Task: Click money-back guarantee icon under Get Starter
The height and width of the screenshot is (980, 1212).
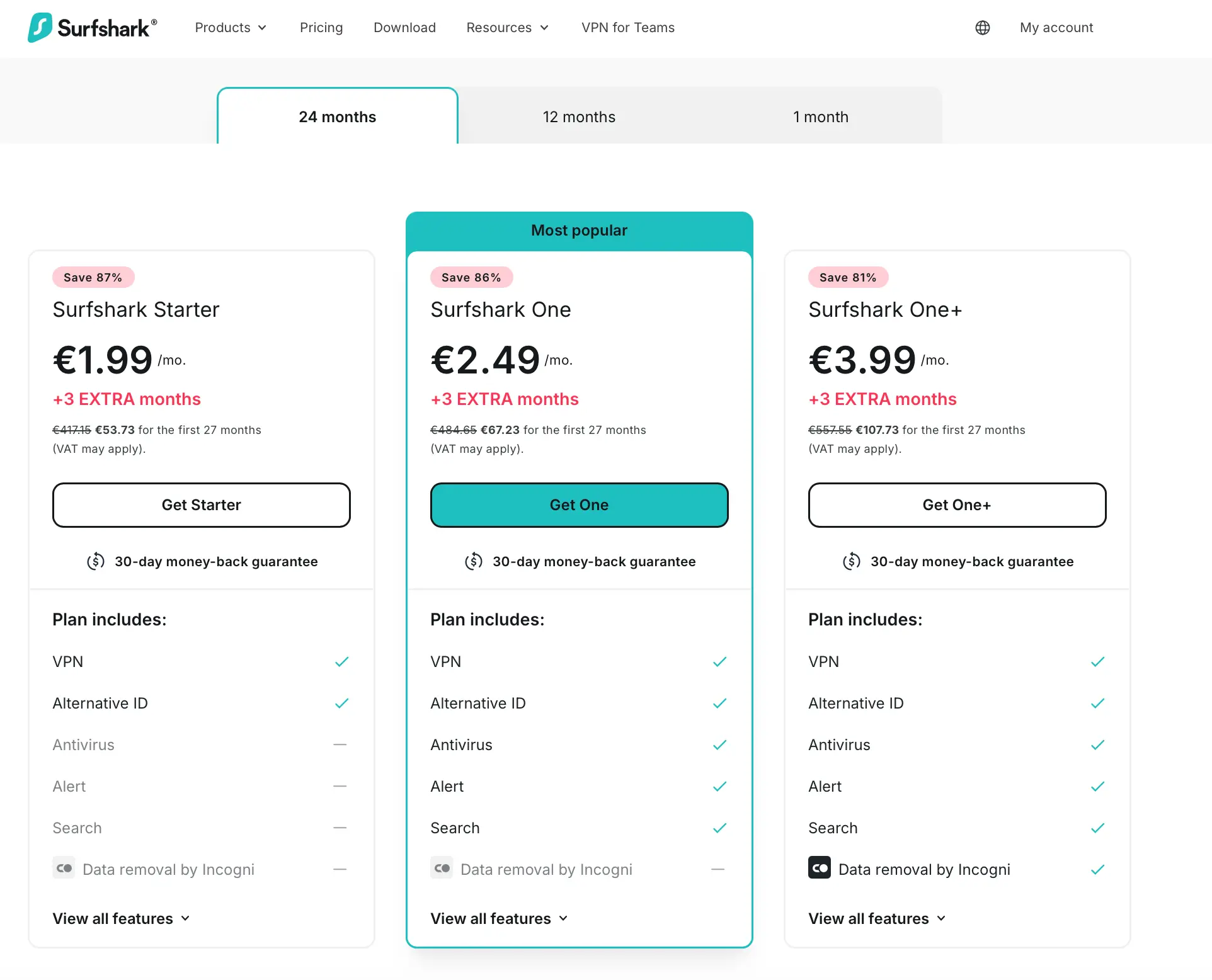Action: click(x=96, y=561)
